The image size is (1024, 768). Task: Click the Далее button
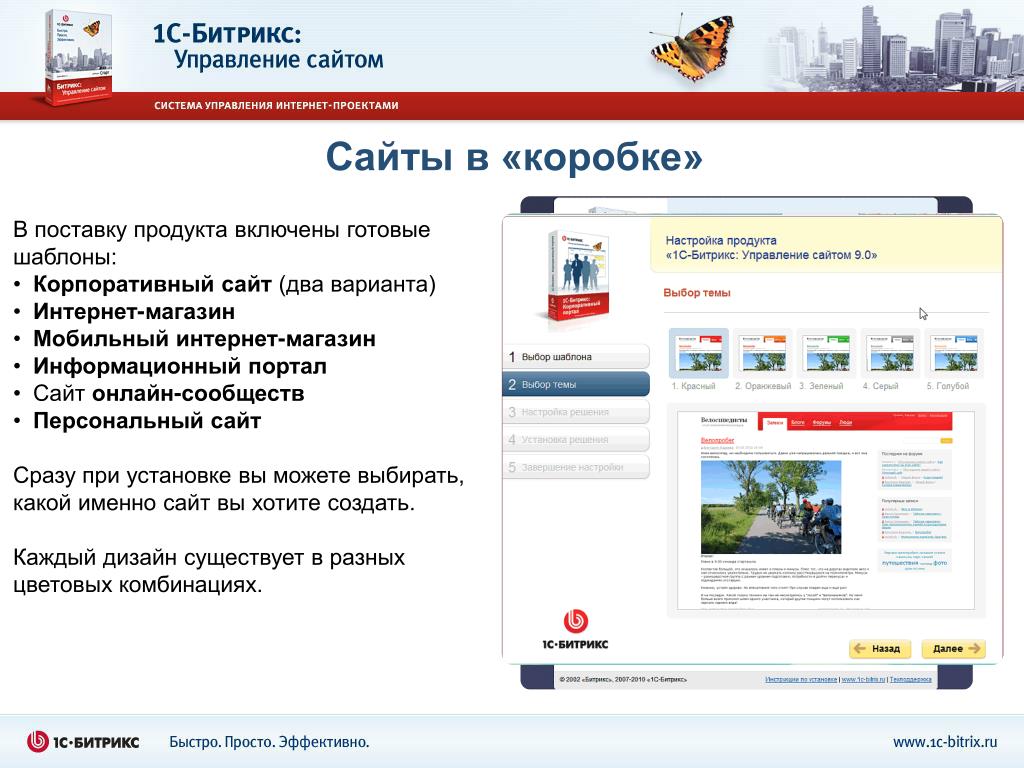[x=953, y=648]
